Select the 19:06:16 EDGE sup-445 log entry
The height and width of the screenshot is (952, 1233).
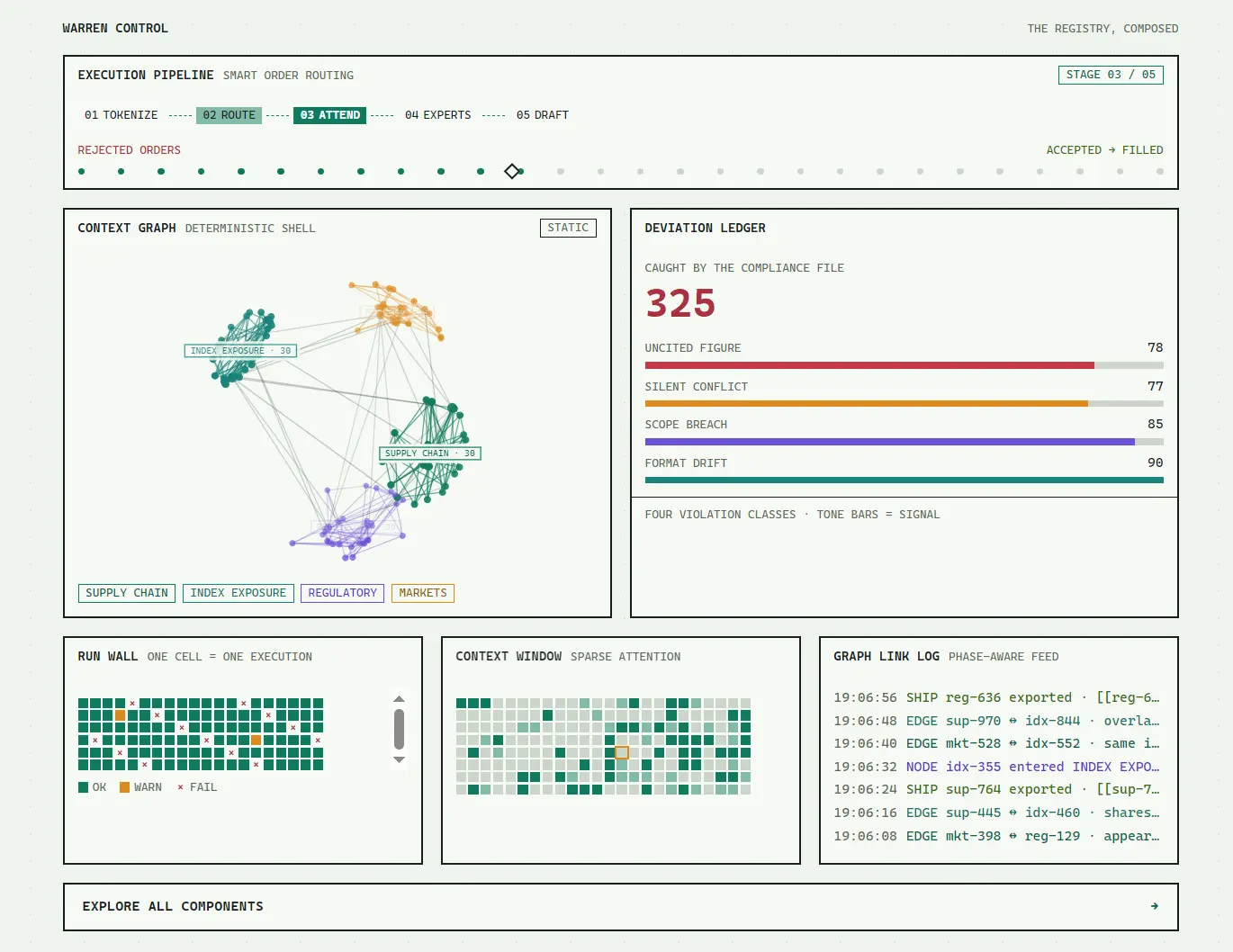click(997, 813)
